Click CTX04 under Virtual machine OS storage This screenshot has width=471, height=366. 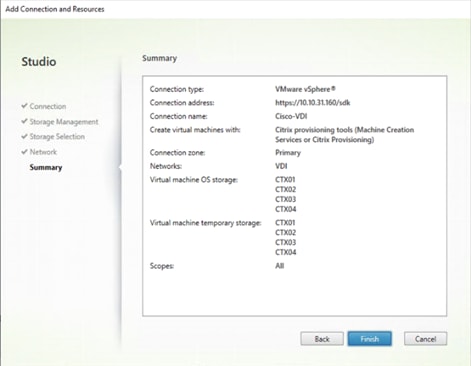[x=285, y=209]
